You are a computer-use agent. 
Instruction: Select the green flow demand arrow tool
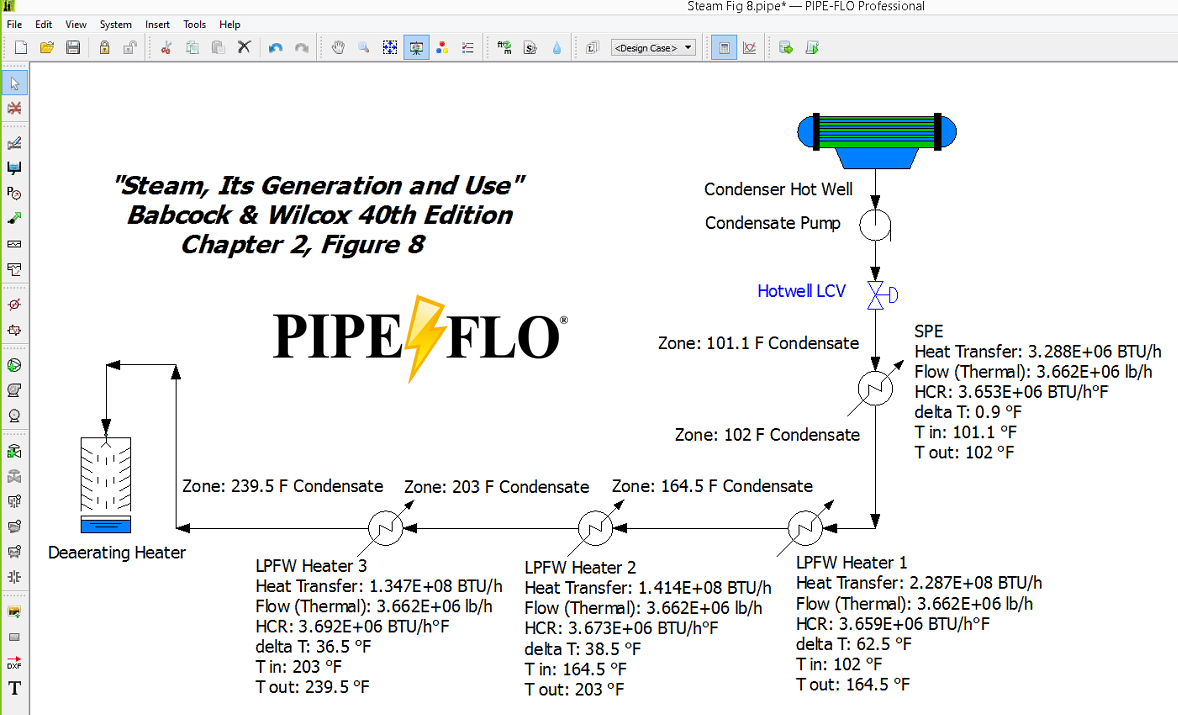14,219
